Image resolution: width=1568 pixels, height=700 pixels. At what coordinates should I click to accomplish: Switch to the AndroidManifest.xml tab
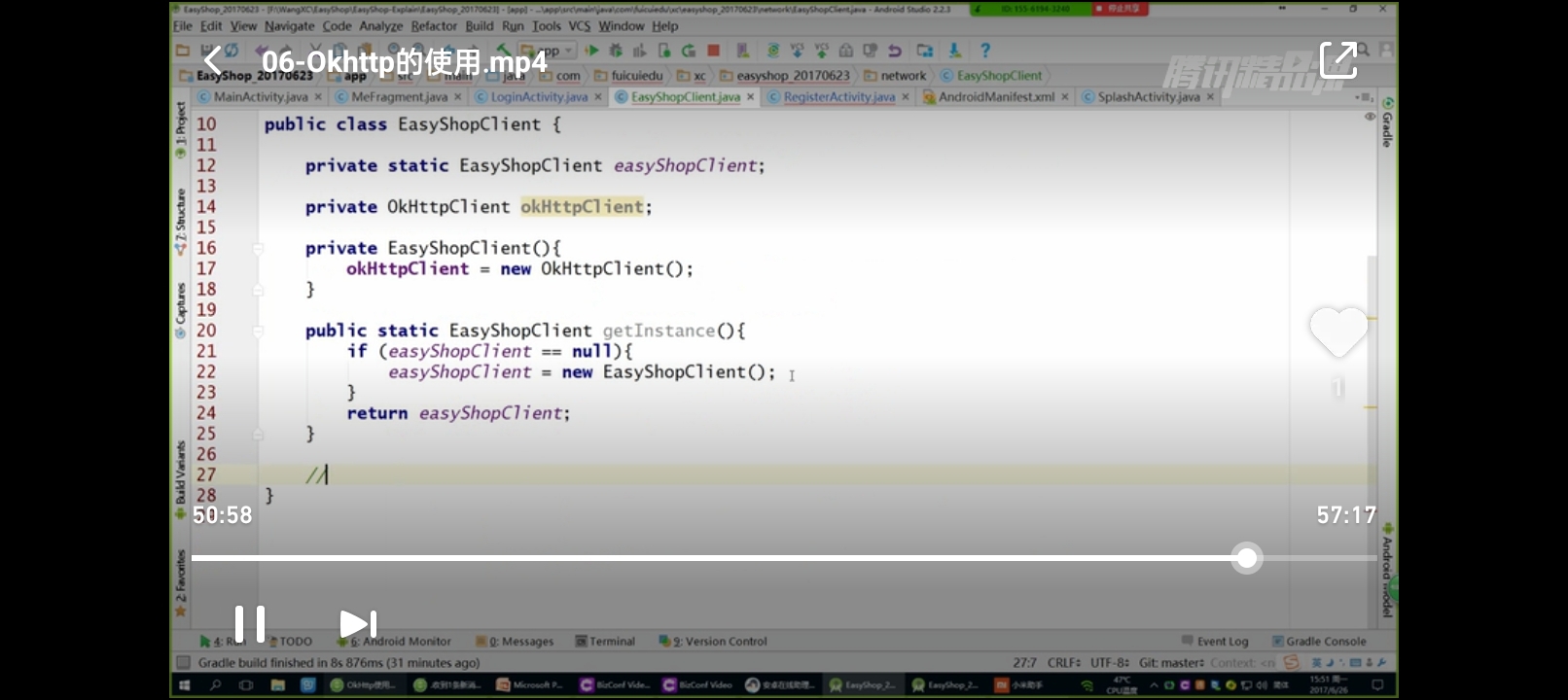(996, 97)
